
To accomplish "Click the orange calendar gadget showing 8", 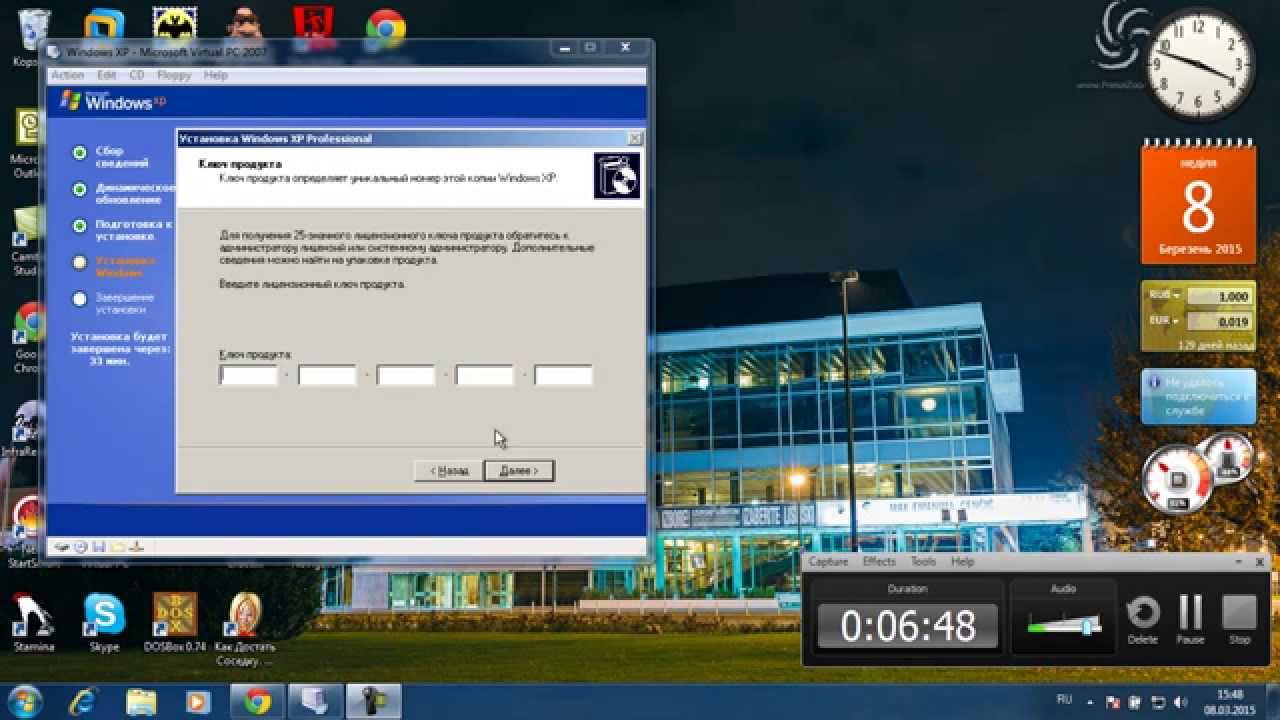I will (x=1198, y=203).
